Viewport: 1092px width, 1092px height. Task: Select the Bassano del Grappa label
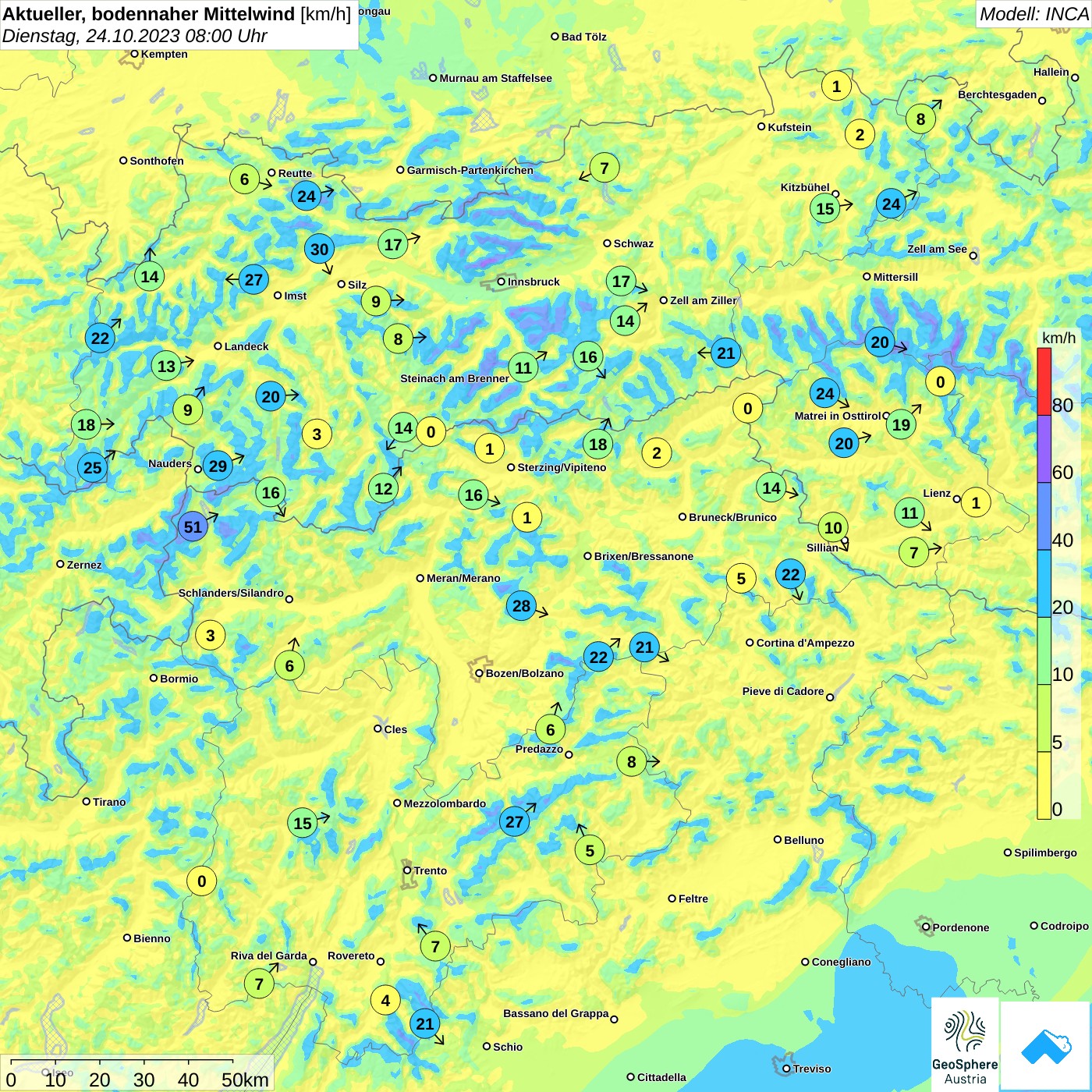(556, 1013)
